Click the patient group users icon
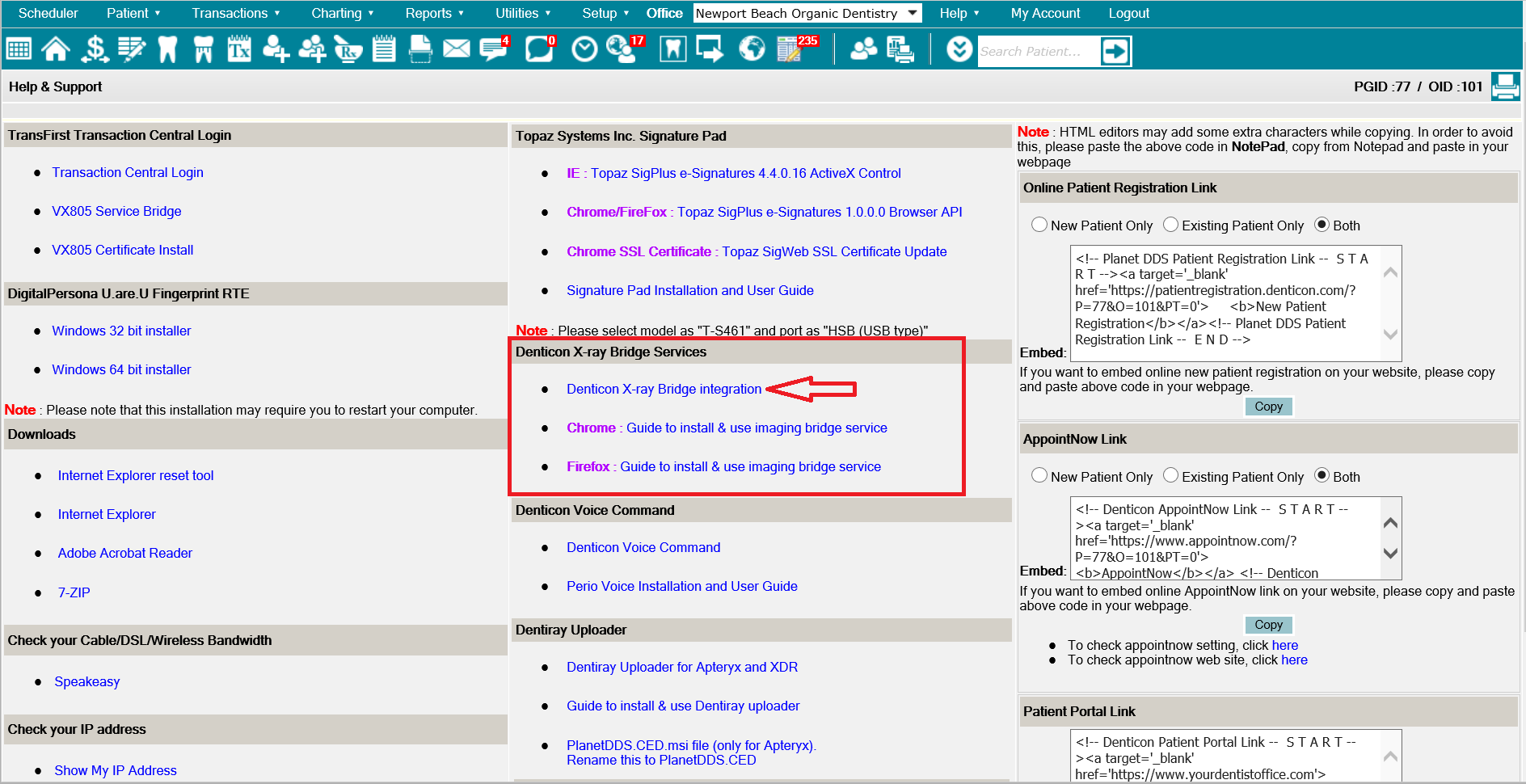 point(864,49)
